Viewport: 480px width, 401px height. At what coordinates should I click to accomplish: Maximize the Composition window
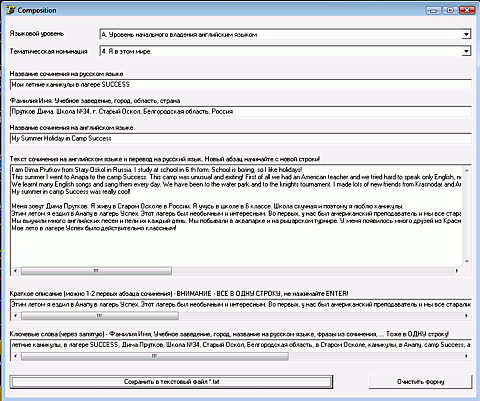pyautogui.click(x=450, y=10)
